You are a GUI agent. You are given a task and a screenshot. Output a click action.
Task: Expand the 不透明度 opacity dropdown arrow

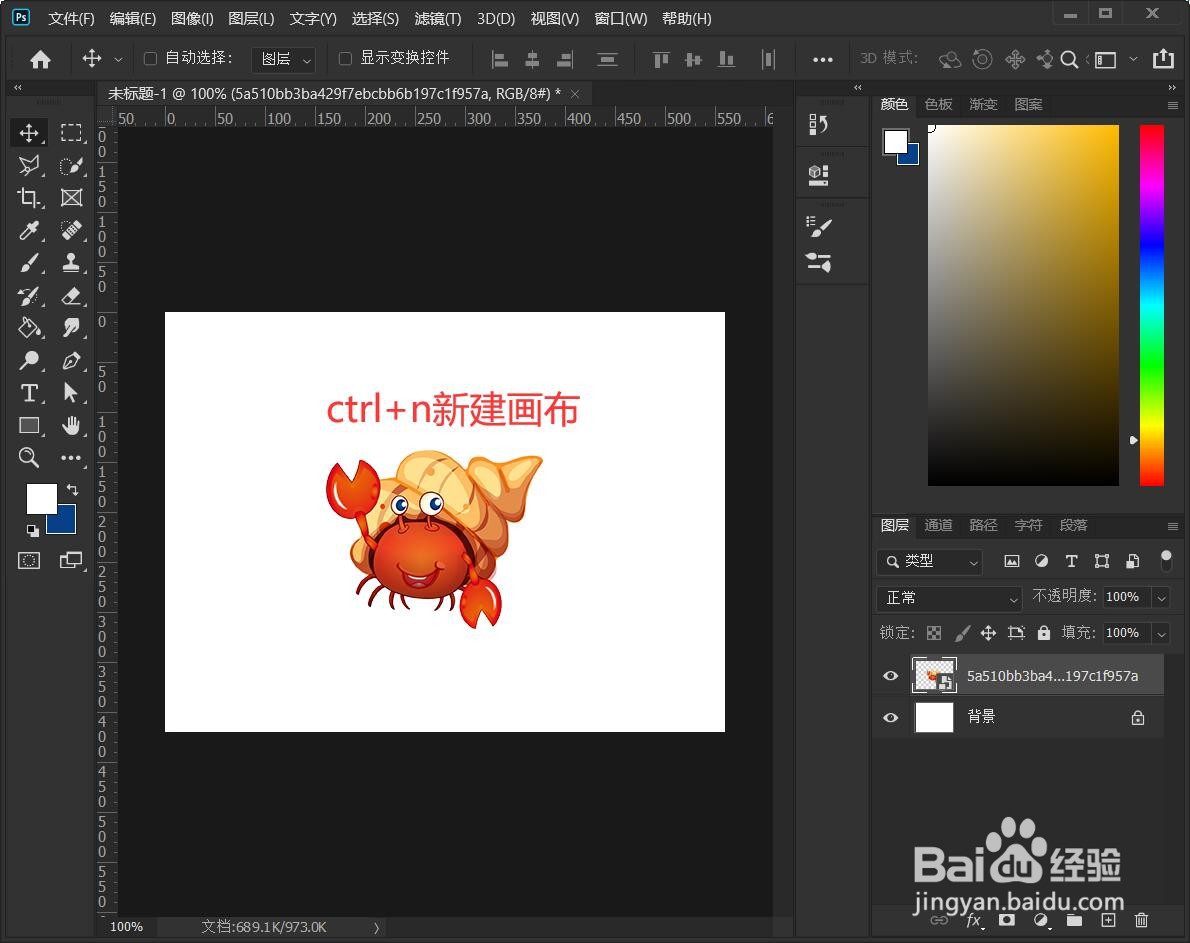(x=1161, y=598)
